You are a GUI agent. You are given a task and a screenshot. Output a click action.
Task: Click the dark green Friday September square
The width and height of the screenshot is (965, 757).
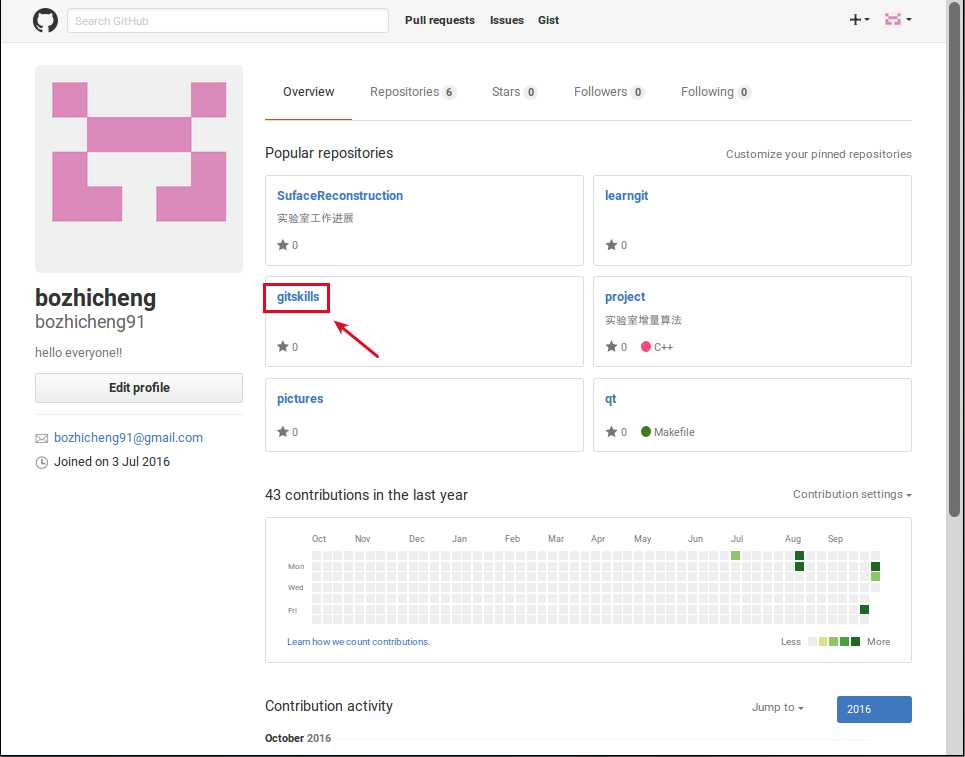[x=865, y=609]
